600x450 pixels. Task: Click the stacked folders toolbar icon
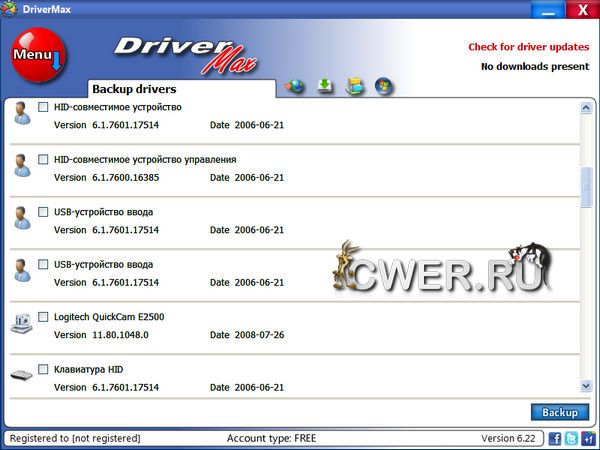[x=355, y=86]
